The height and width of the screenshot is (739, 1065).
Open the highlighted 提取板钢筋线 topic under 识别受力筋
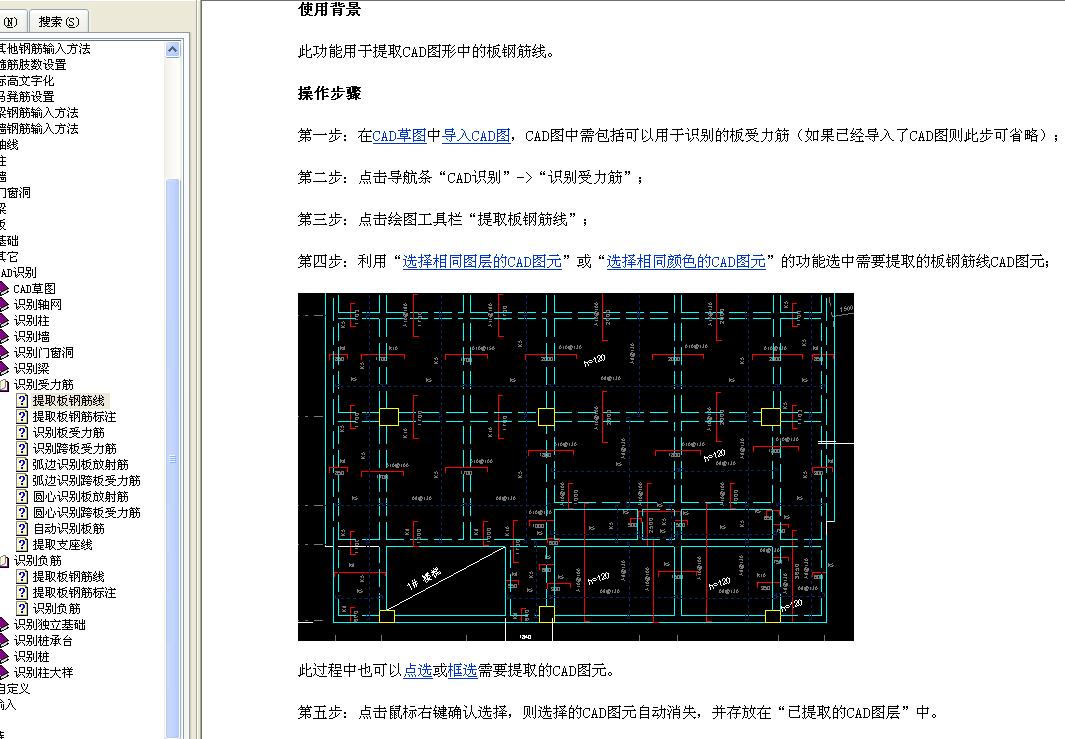pos(69,401)
